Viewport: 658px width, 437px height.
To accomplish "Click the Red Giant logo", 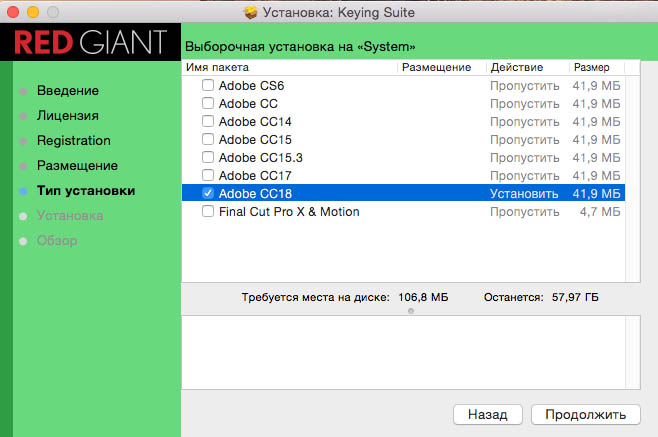I will click(90, 42).
